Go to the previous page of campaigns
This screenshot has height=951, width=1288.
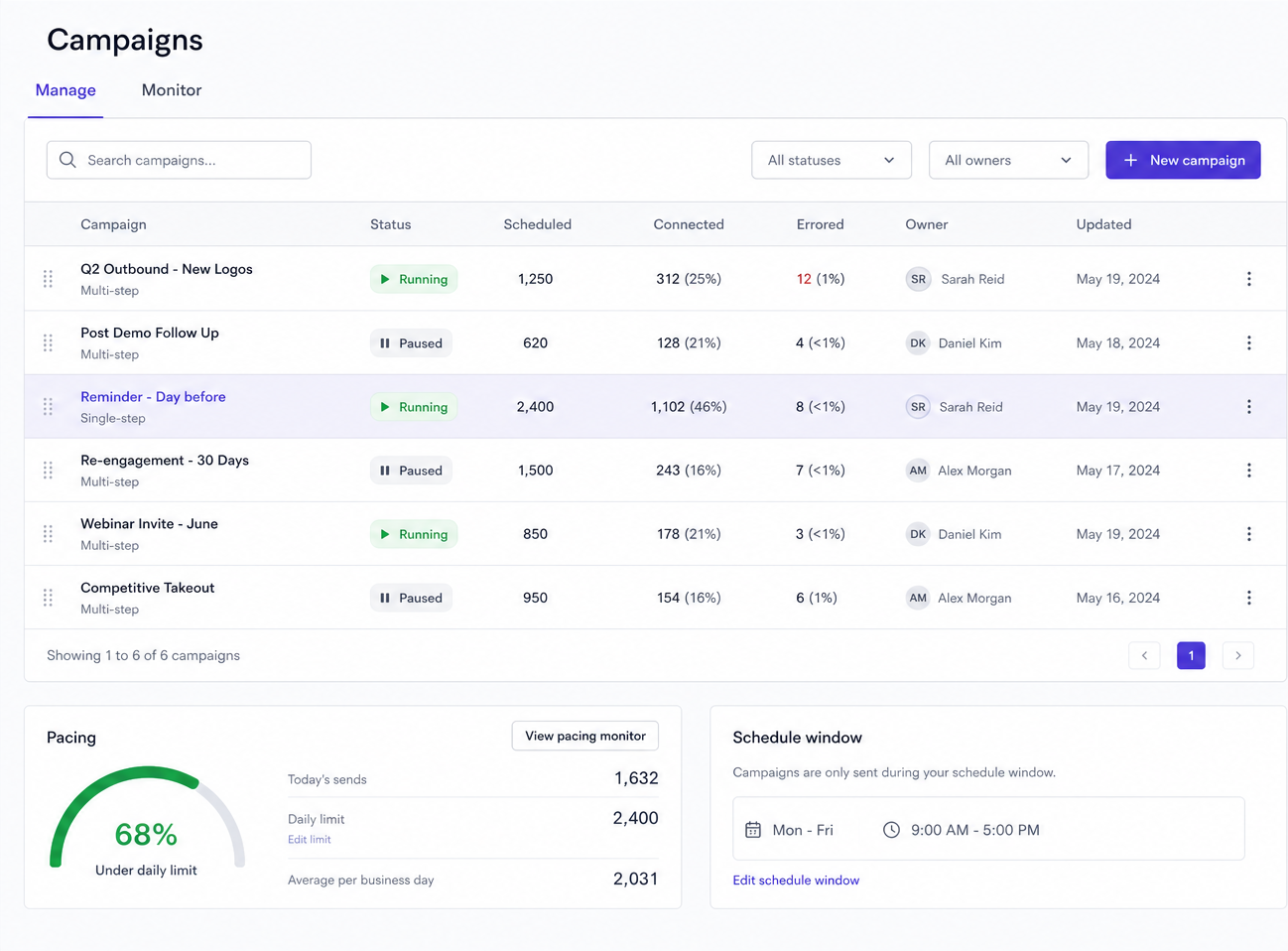click(x=1144, y=655)
